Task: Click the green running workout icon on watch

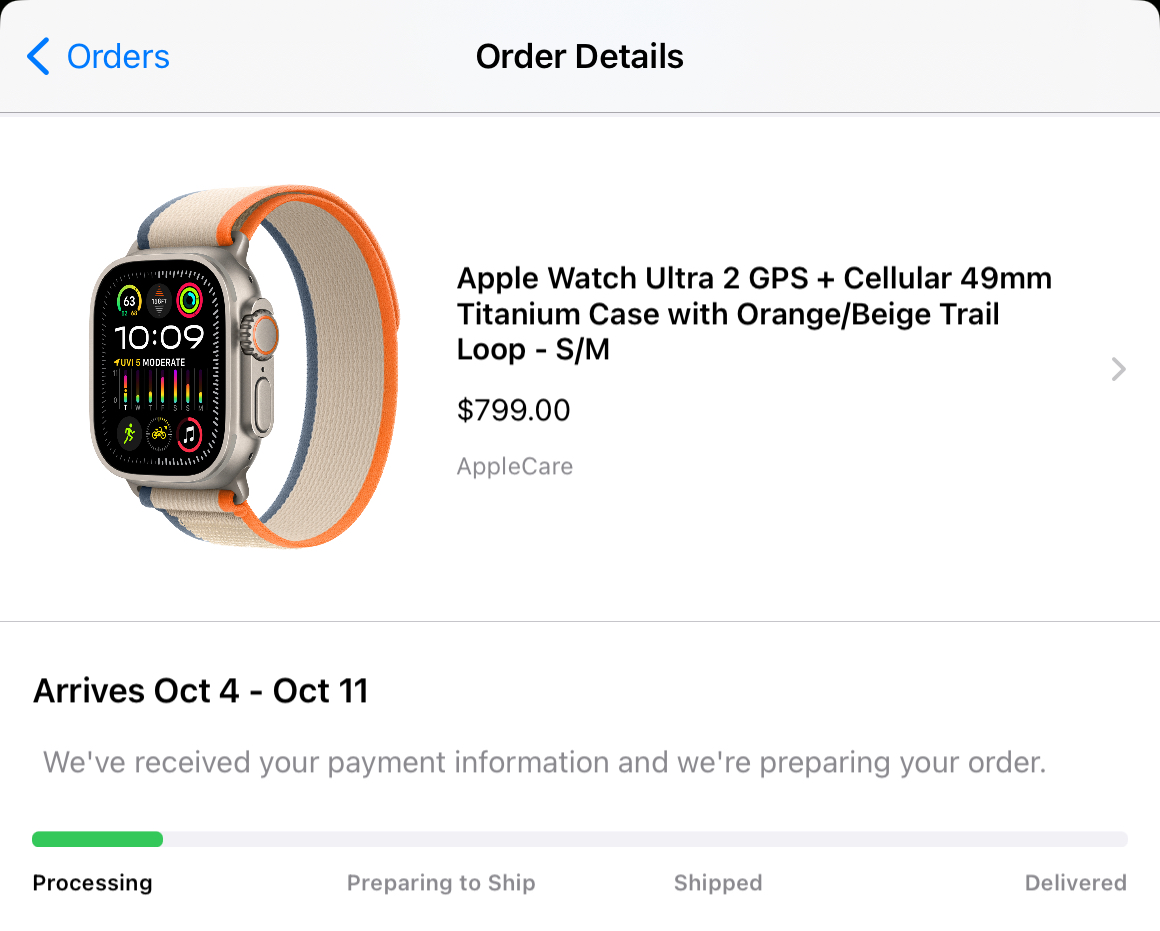Action: point(129,433)
